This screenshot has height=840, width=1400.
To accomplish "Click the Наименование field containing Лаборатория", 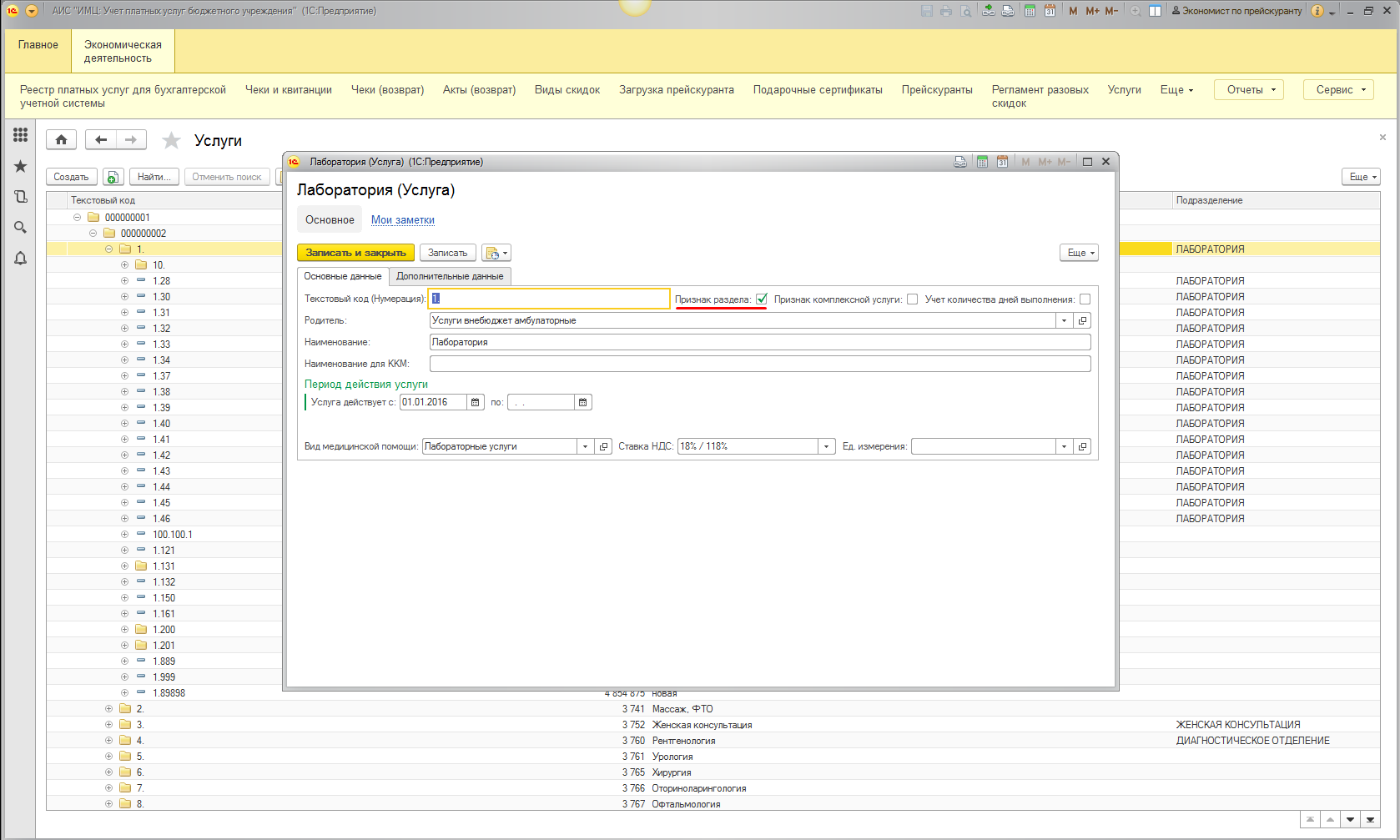I will pyautogui.click(x=760, y=342).
